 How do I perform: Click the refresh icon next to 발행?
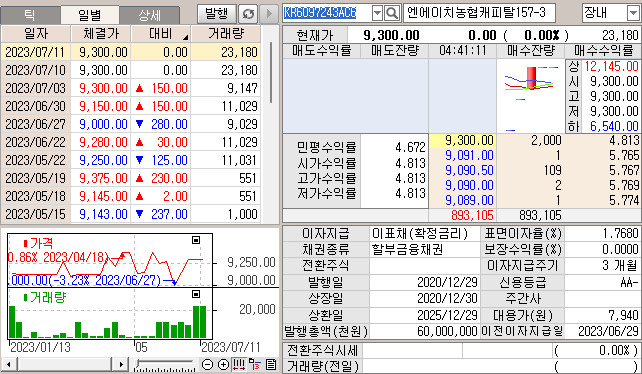(248, 14)
